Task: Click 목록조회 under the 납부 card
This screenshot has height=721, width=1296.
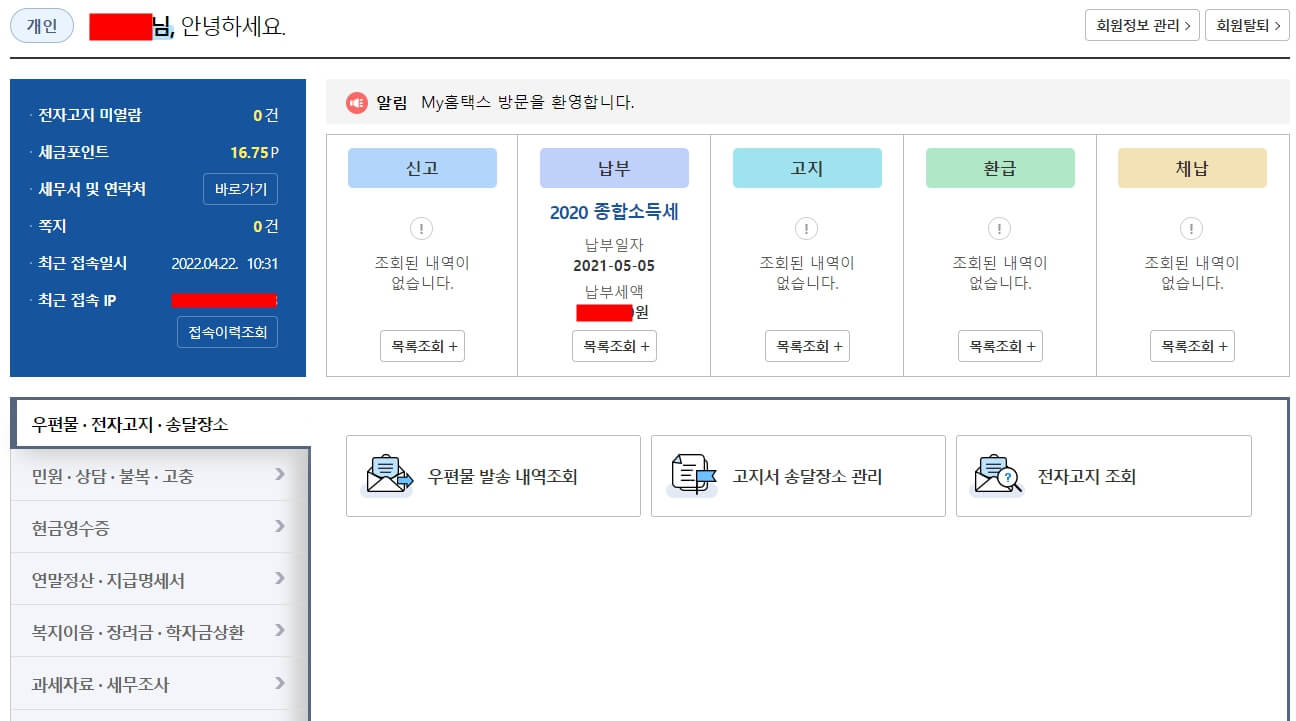Action: pyautogui.click(x=613, y=345)
